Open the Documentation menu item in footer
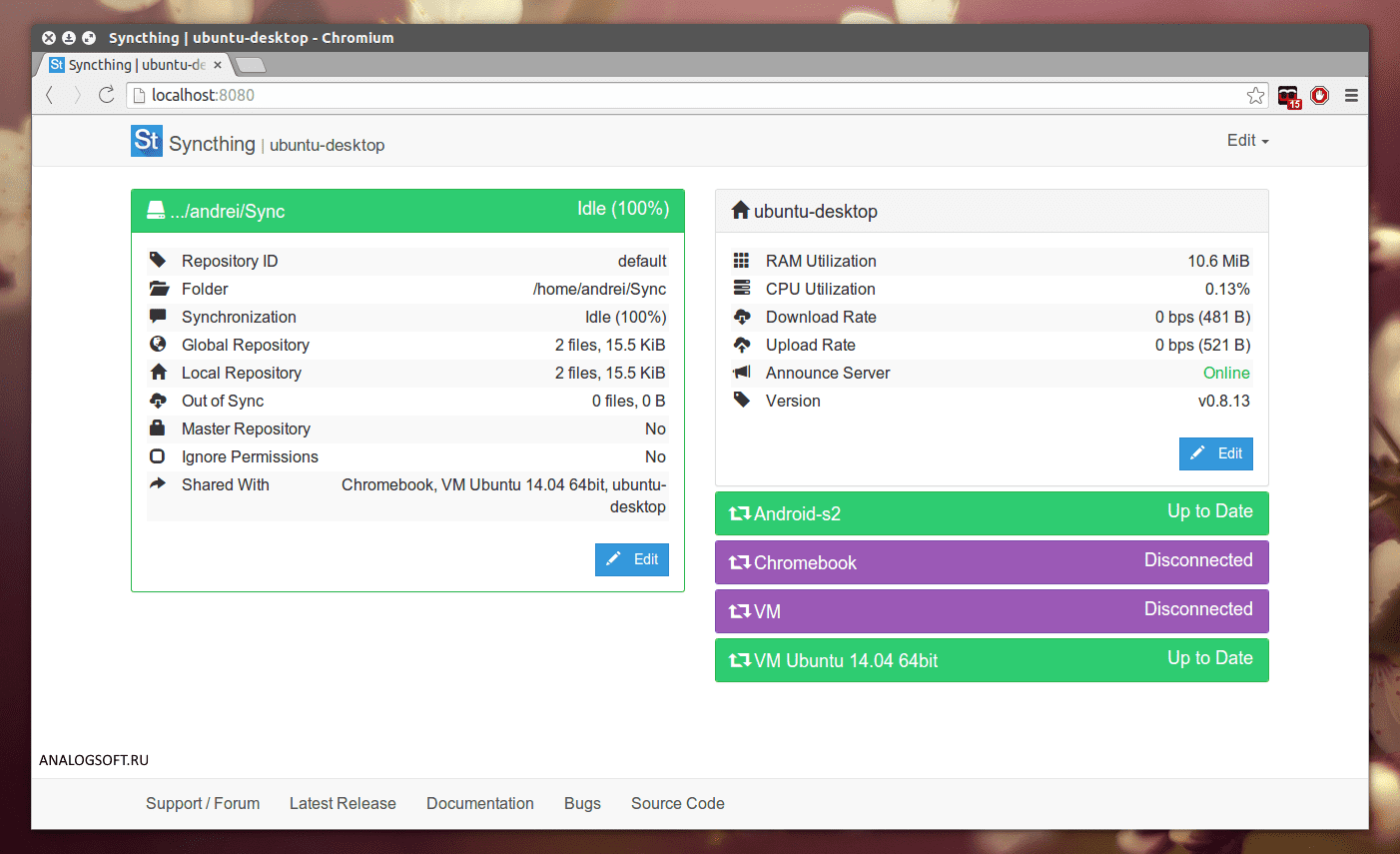Screen dimensions: 1400x854 tap(479, 803)
